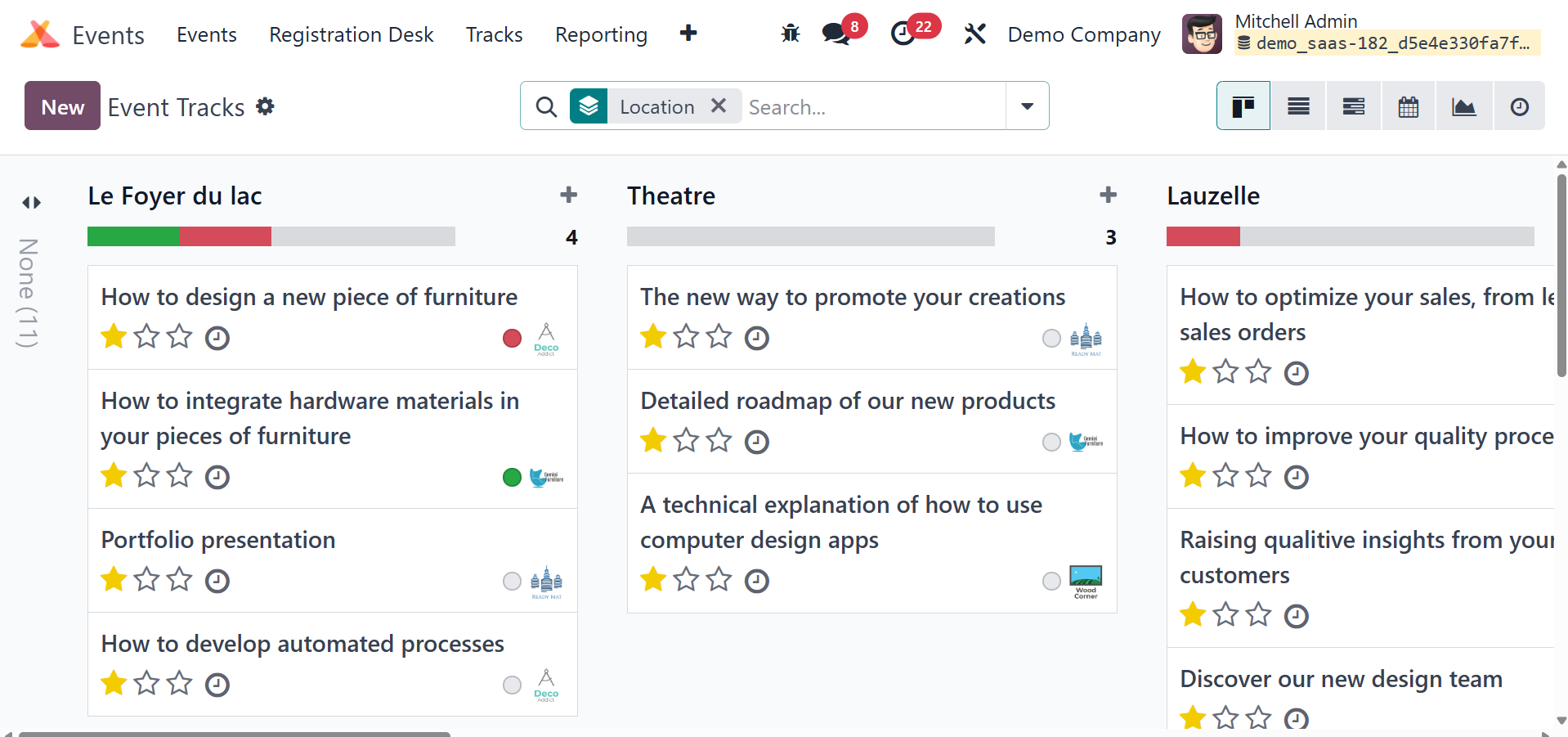Switch to the graph view

[x=1463, y=106]
